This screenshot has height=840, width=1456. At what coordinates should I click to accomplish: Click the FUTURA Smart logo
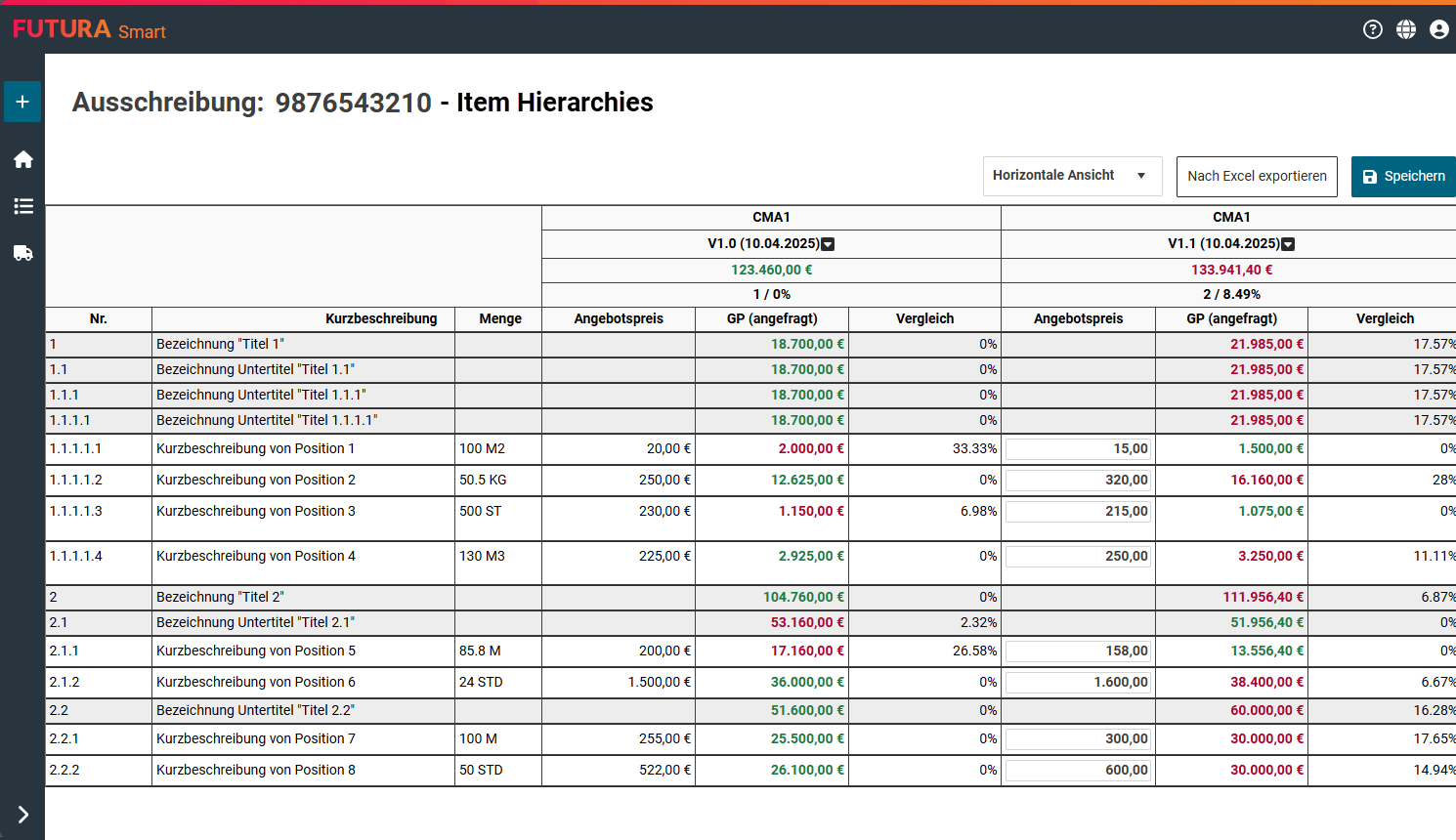[89, 29]
